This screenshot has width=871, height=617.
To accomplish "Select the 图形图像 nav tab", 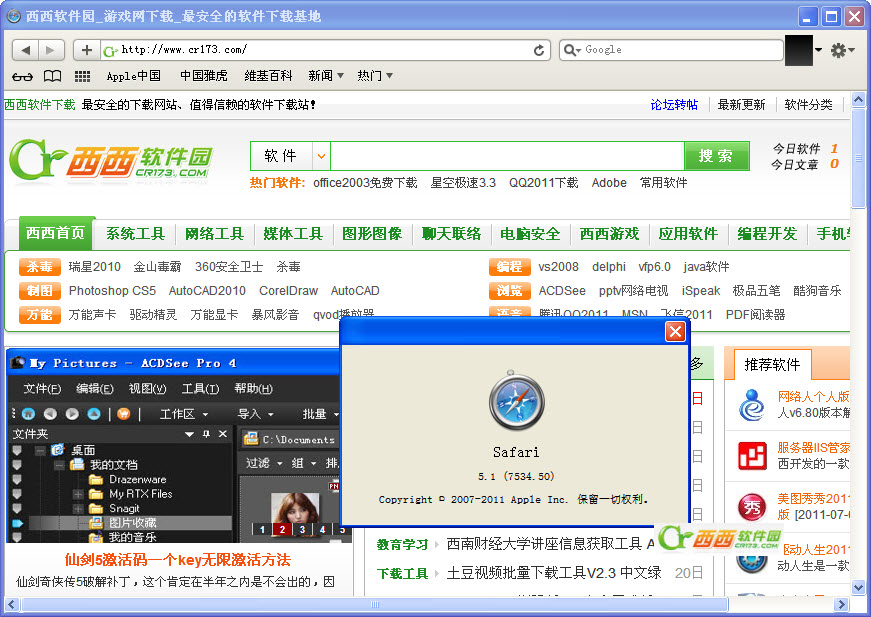I will point(372,234).
